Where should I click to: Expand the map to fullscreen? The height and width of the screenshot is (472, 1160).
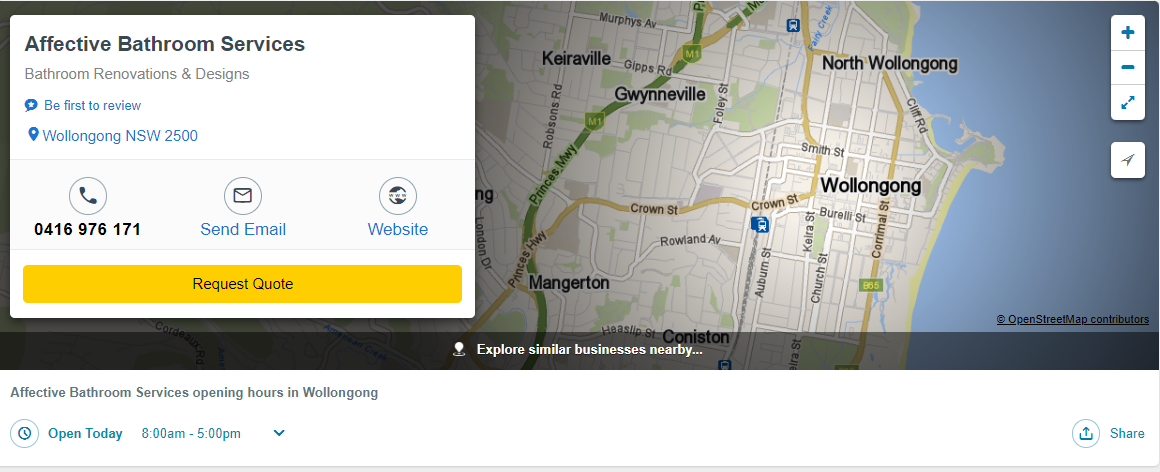pos(1127,103)
